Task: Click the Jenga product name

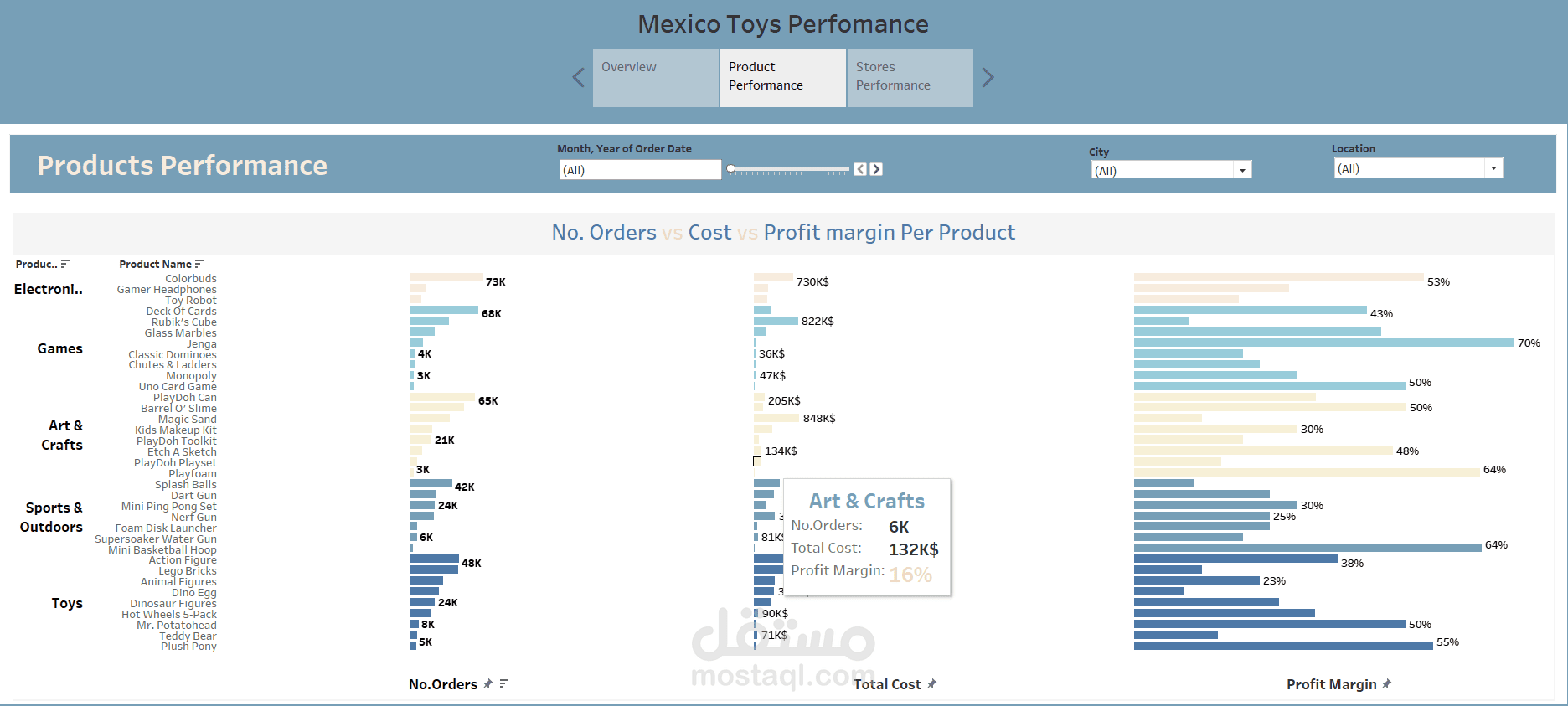Action: 202,344
